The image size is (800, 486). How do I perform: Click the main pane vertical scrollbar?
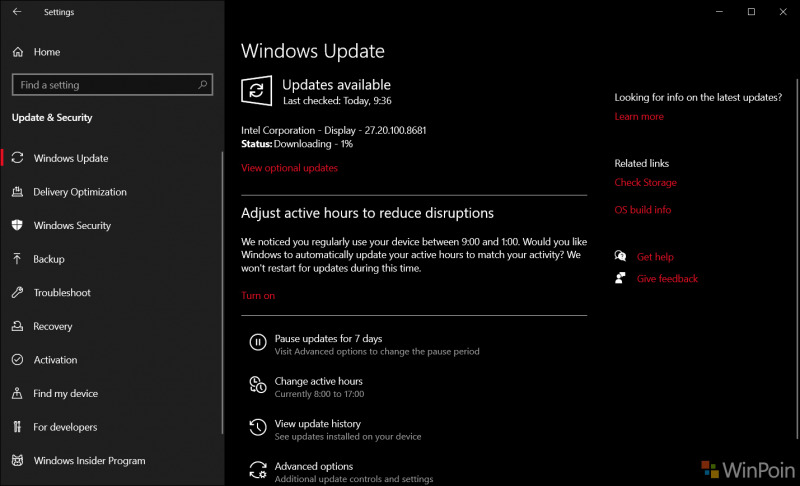tap(797, 258)
